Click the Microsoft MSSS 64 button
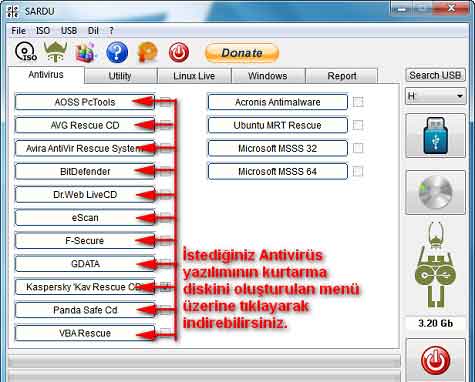 click(x=278, y=171)
